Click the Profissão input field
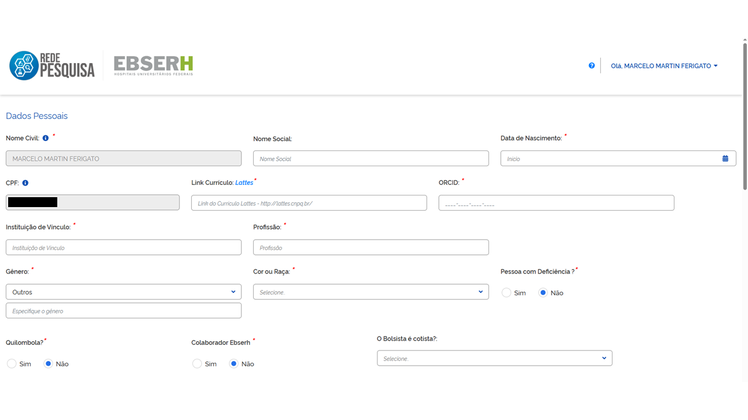Image resolution: width=748 pixels, height=420 pixels. coord(371,247)
